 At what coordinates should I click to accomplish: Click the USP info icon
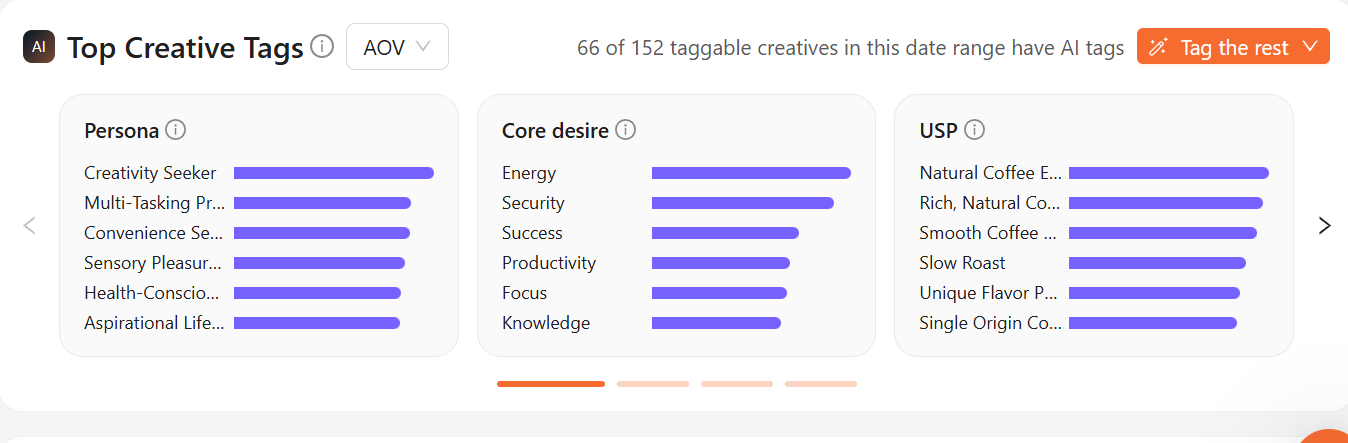point(975,130)
